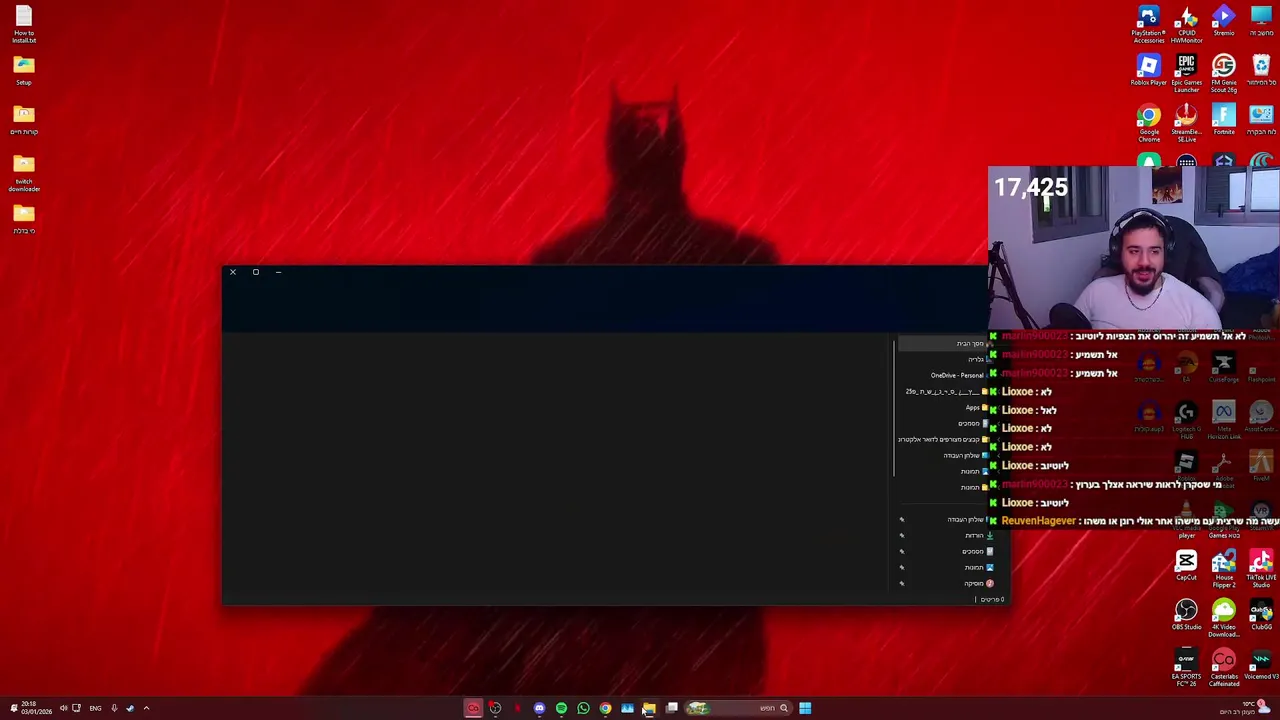Image resolution: width=1280 pixels, height=720 pixels.
Task: Open House Flipper 2 shortcut
Action: 1224,569
